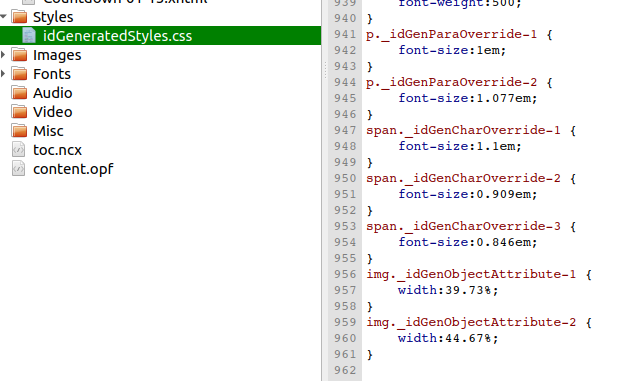Image resolution: width=625 pixels, height=381 pixels.
Task: Click font-size:1em; on line 942
Action: [452, 50]
